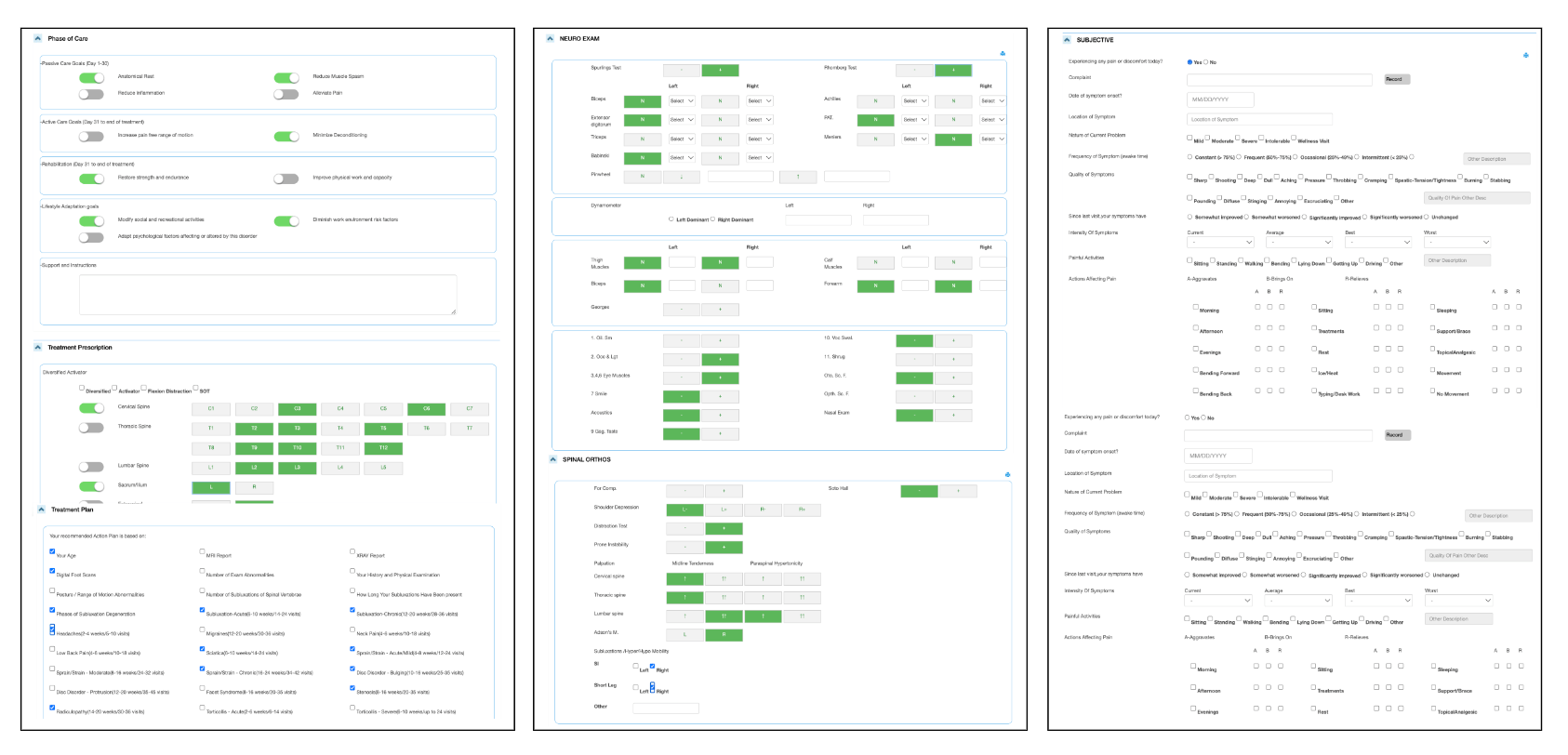Collapse the SUBJECTIVE section chevron
Screen dimensions: 1568x755
[1067, 40]
